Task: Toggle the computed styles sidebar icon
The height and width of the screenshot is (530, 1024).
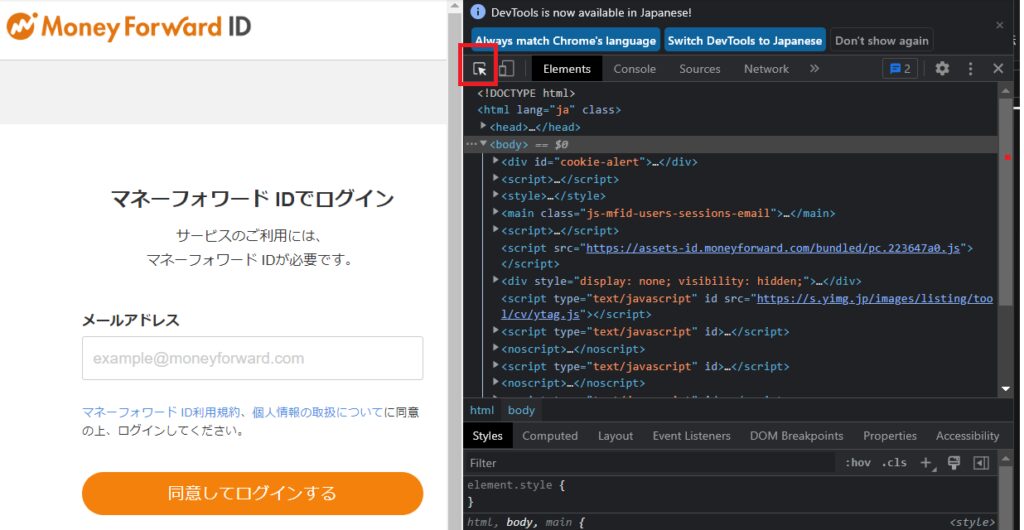Action: 980,463
